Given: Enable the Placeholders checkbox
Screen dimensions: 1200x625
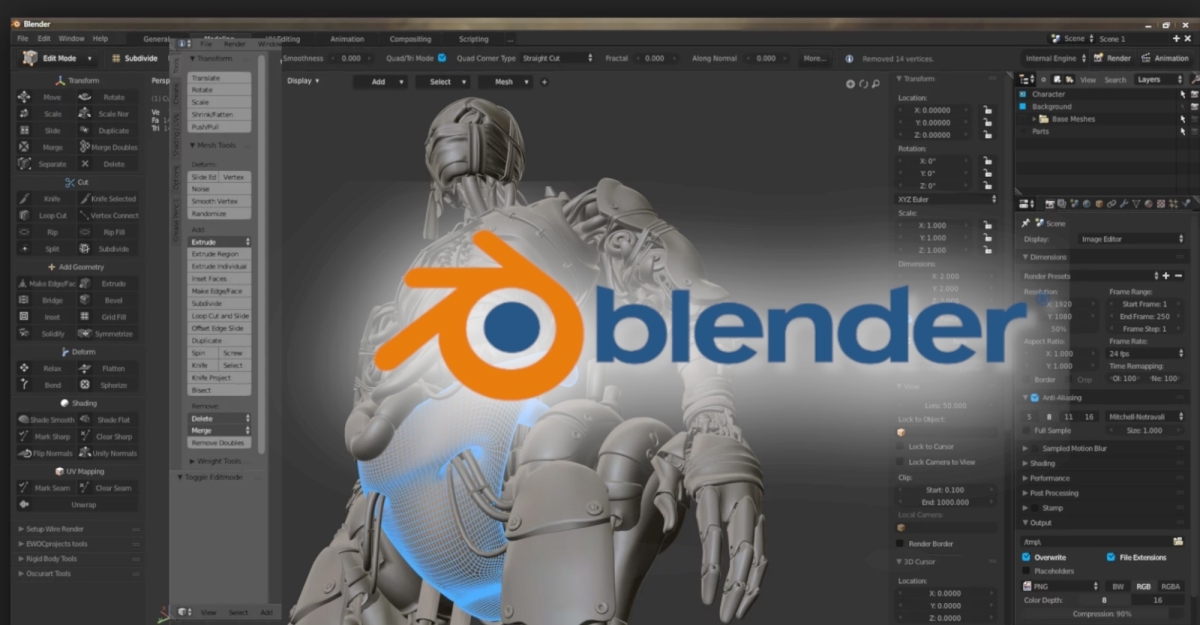Looking at the screenshot, I should click(x=1026, y=571).
